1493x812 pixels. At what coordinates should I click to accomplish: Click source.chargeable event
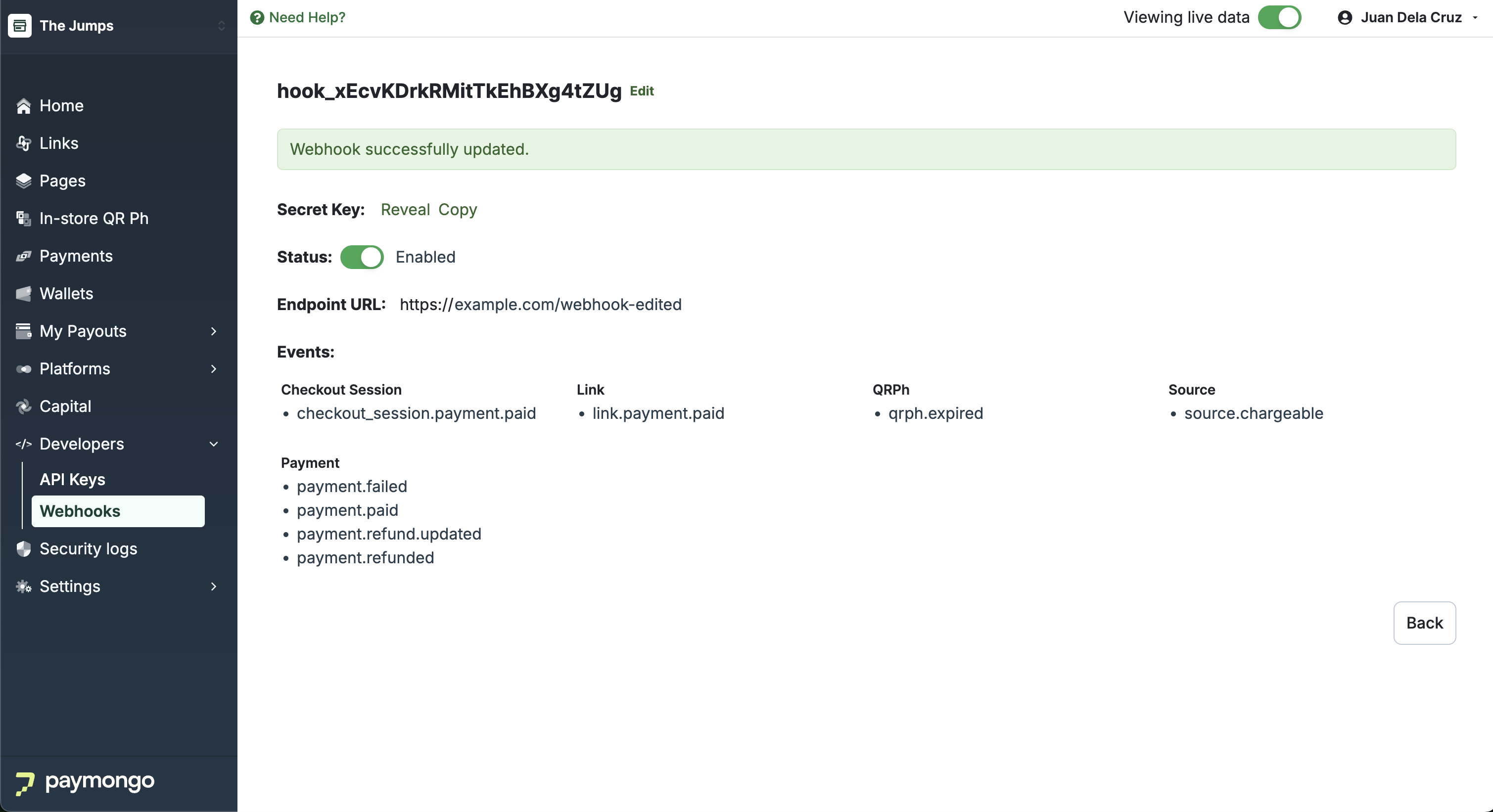pyautogui.click(x=1254, y=413)
